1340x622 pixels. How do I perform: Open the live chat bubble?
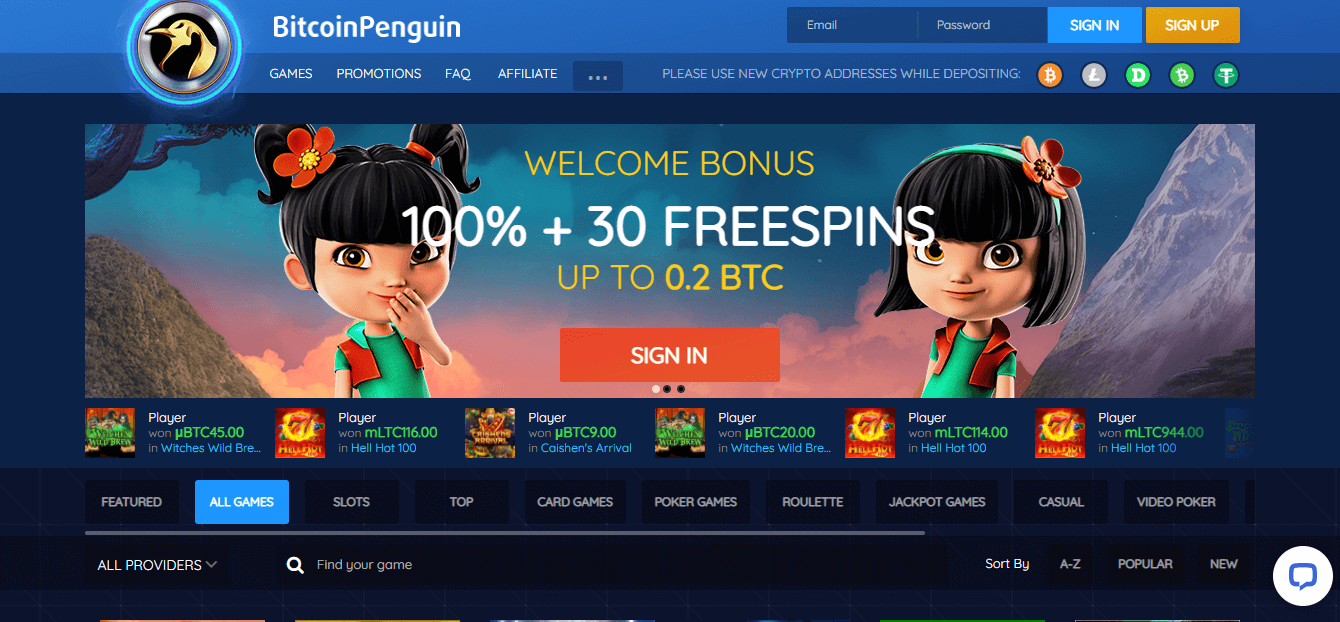click(x=1302, y=575)
